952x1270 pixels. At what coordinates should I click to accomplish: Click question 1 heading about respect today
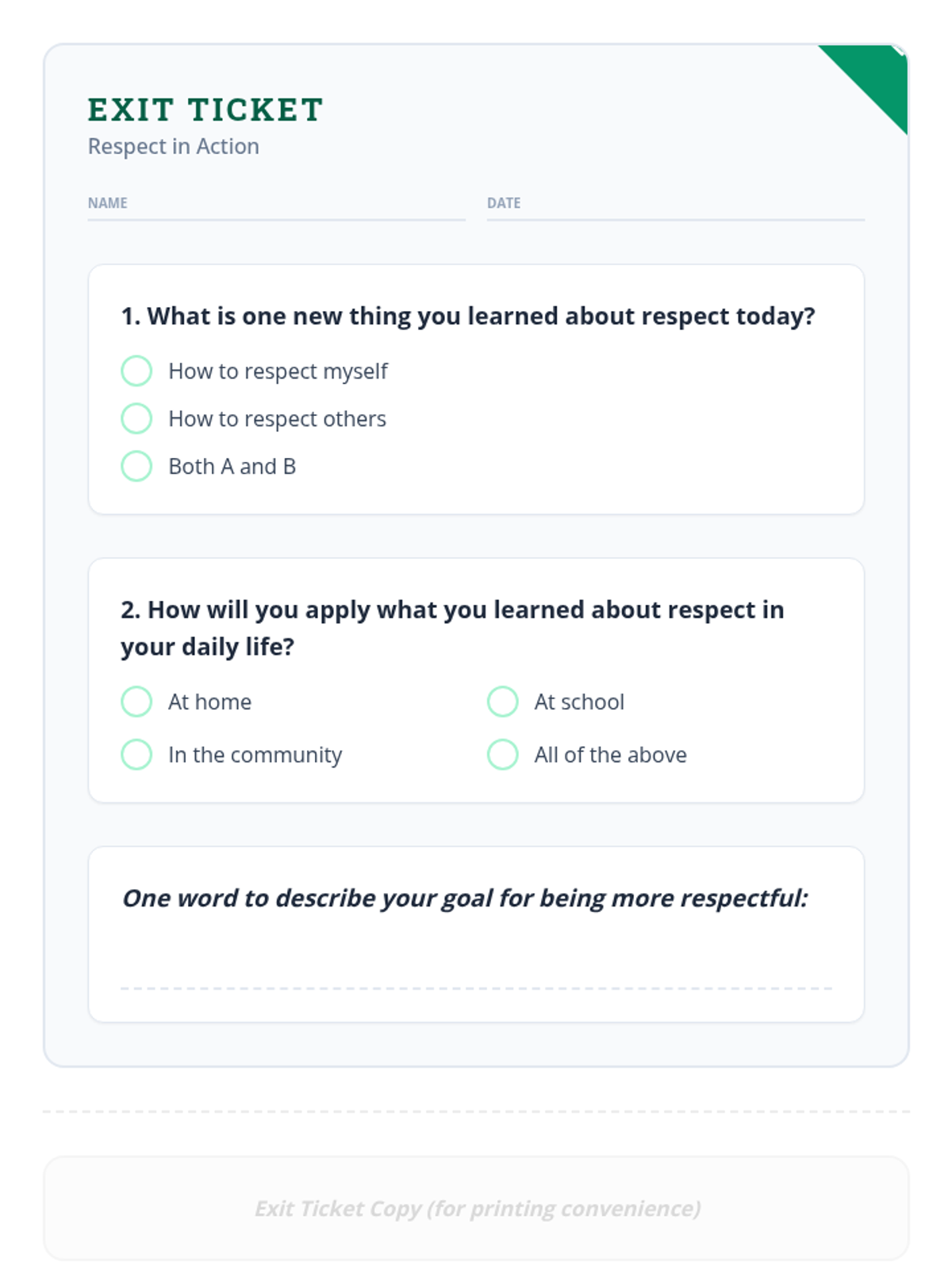click(468, 316)
